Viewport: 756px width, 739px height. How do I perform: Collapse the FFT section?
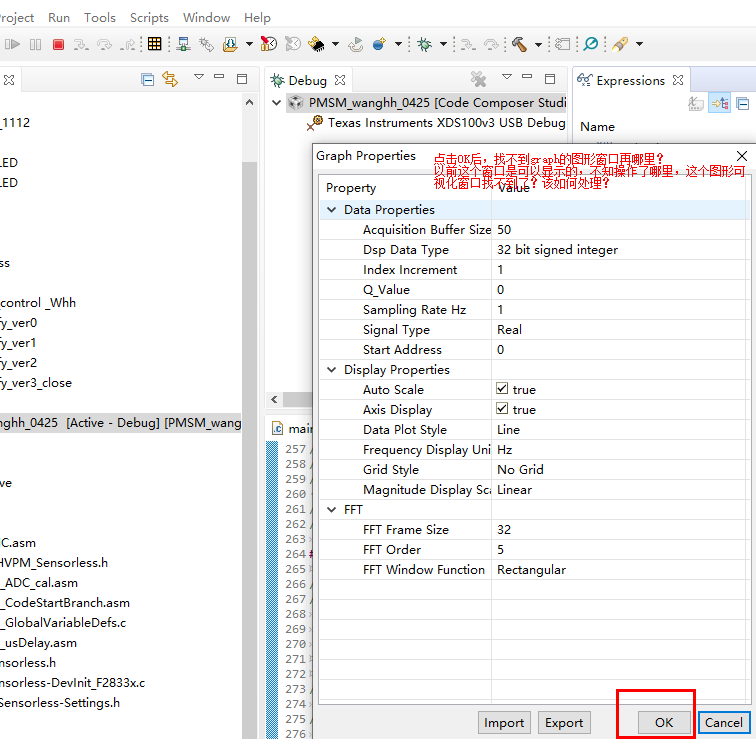click(x=332, y=510)
